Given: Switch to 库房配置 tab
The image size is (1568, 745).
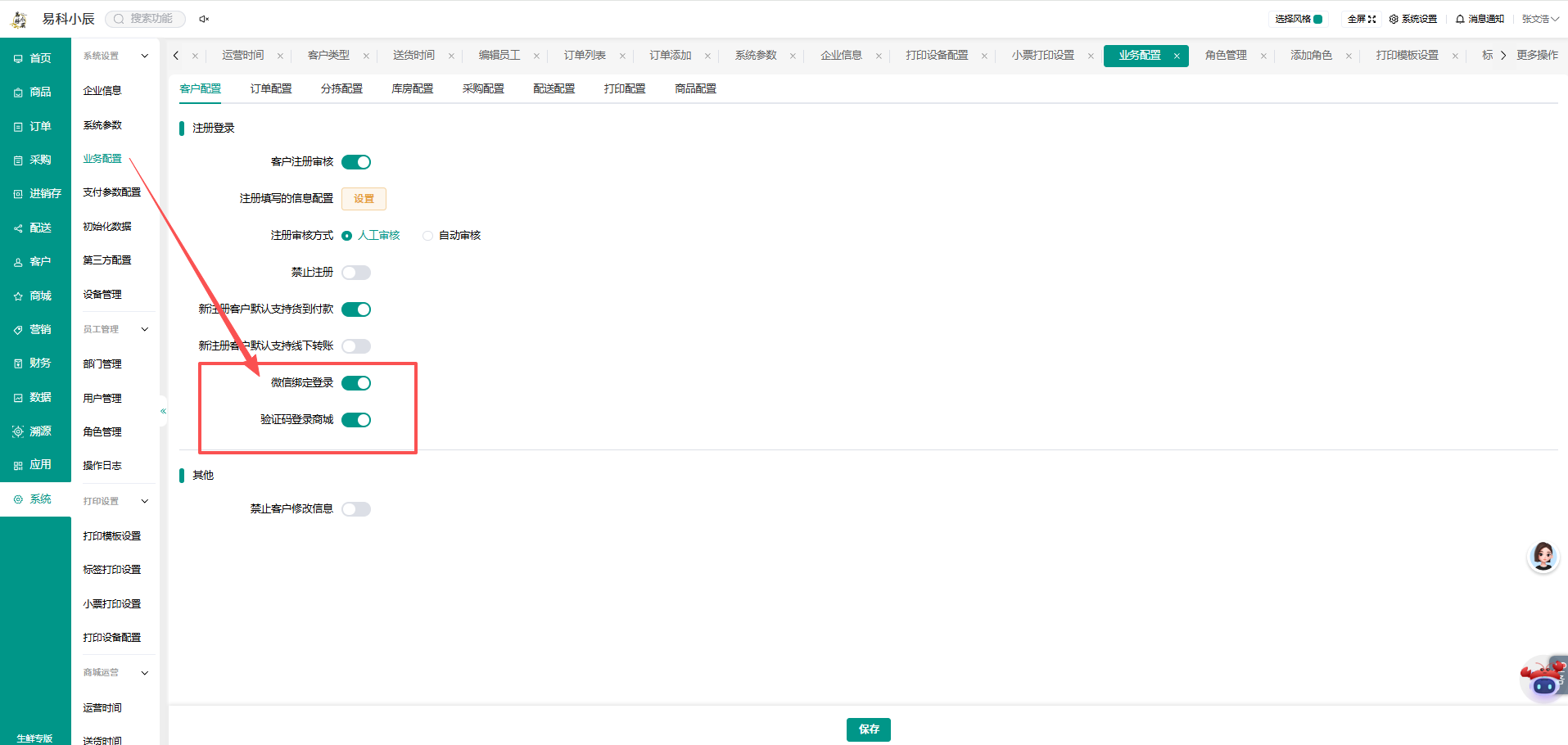Looking at the screenshot, I should (413, 88).
